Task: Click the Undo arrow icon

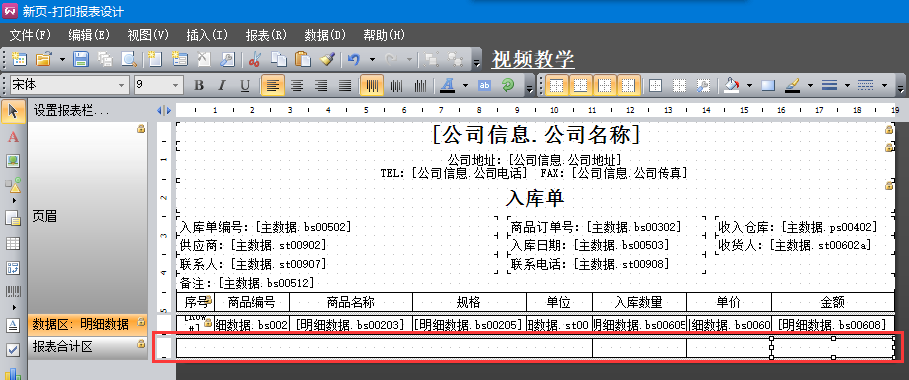Action: [x=354, y=59]
